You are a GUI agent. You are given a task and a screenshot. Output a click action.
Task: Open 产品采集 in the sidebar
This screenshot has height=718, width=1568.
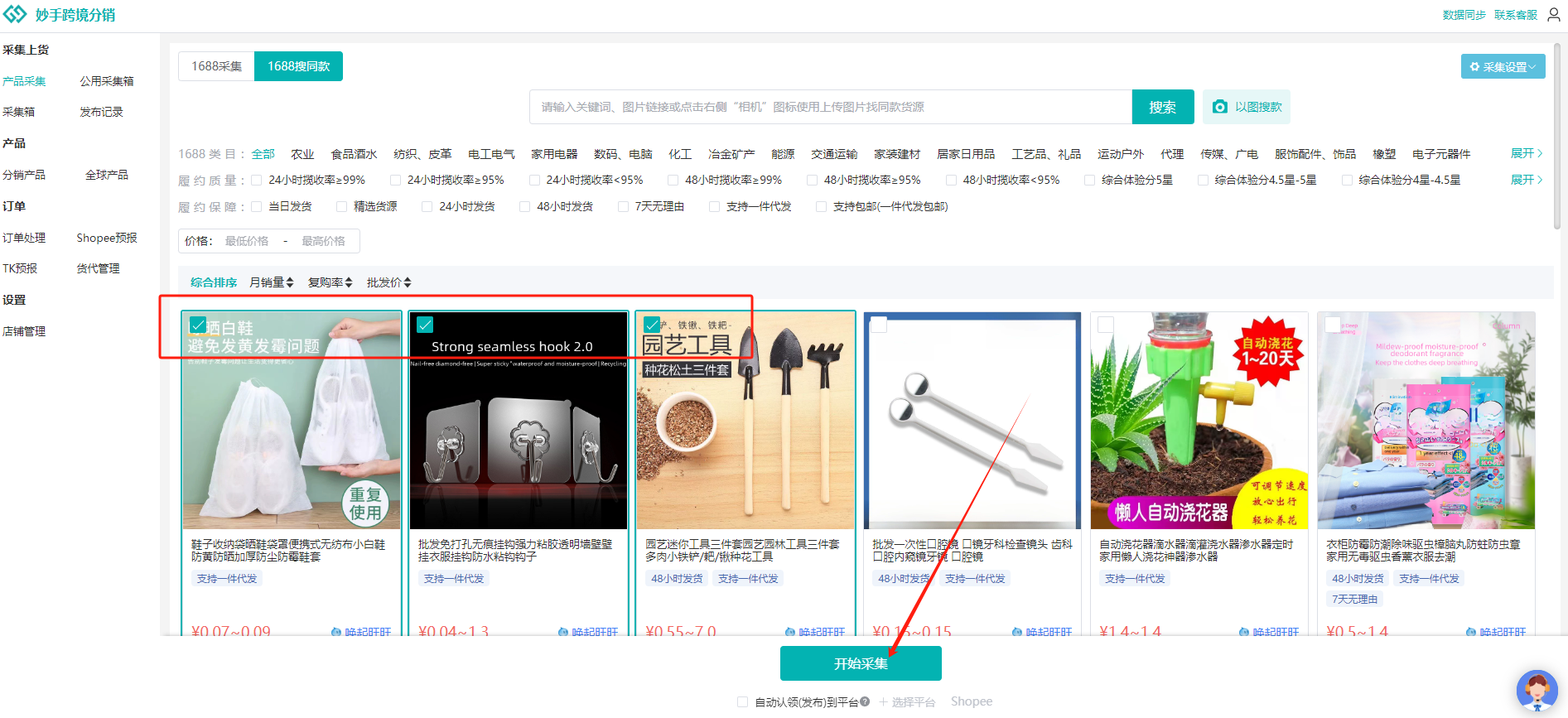point(24,81)
